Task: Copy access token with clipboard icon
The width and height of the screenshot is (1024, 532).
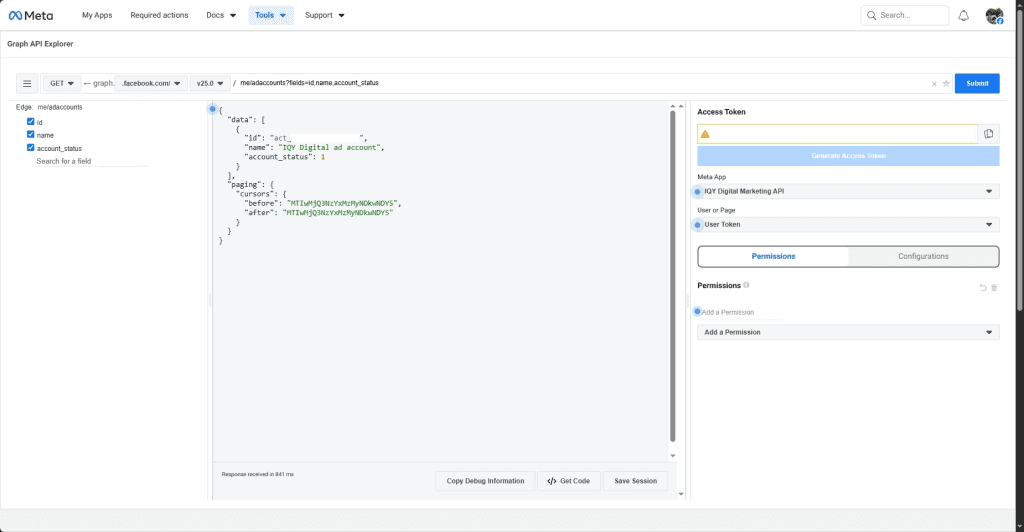Action: tap(989, 134)
